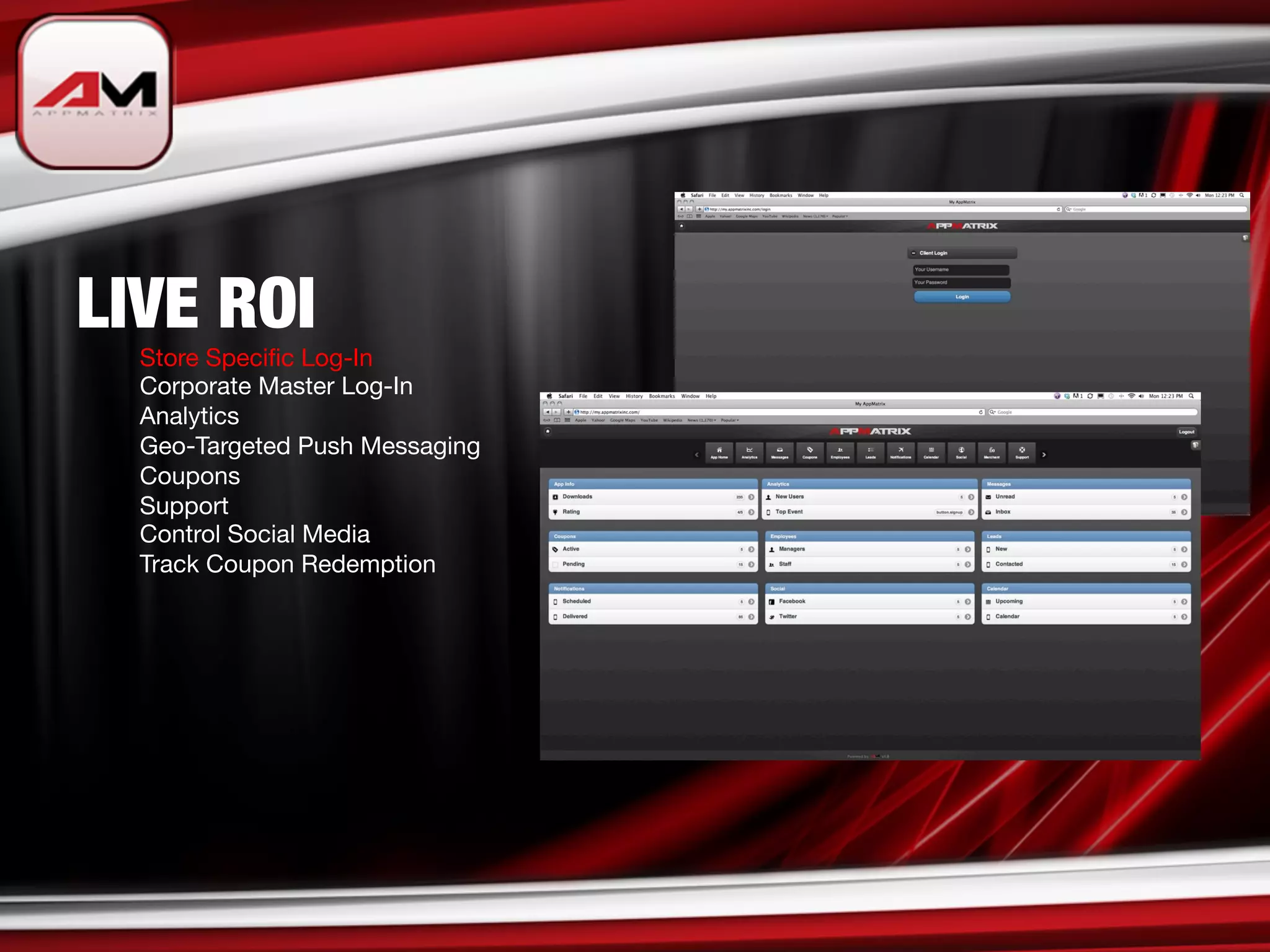Open Apple bookmark in login window

(x=710, y=216)
